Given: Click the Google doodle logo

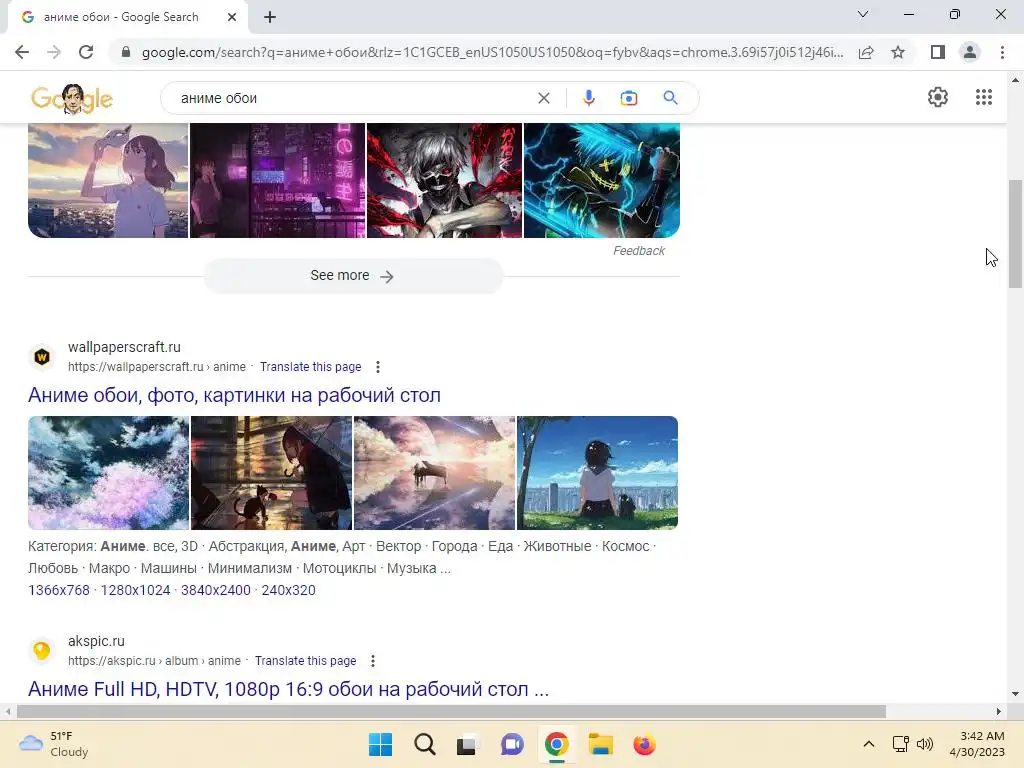Looking at the screenshot, I should click(x=72, y=99).
